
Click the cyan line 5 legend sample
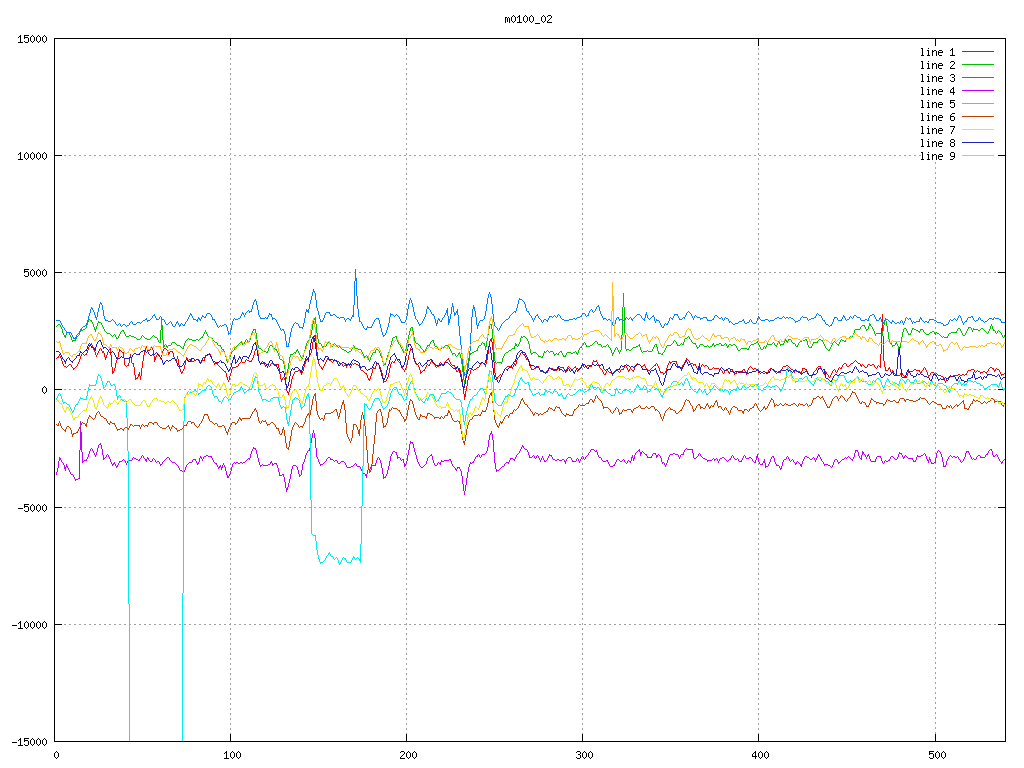978,104
